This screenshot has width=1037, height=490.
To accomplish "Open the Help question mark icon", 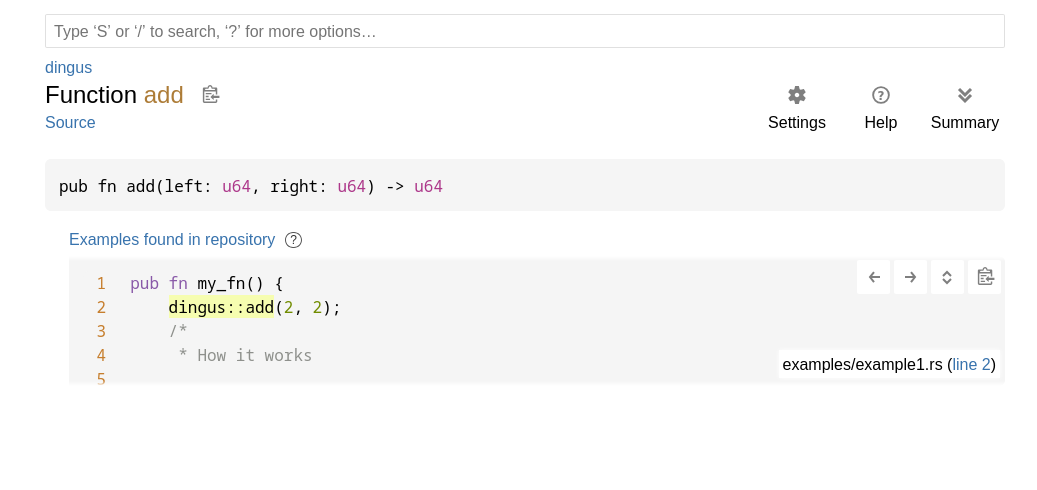I will click(880, 95).
